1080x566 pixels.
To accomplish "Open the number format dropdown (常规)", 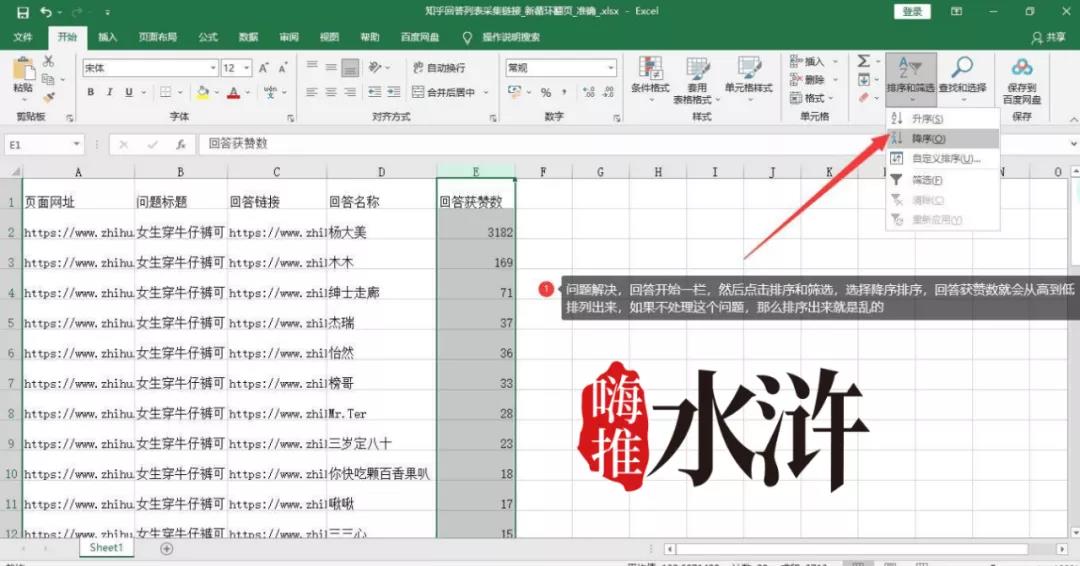I will [610, 67].
